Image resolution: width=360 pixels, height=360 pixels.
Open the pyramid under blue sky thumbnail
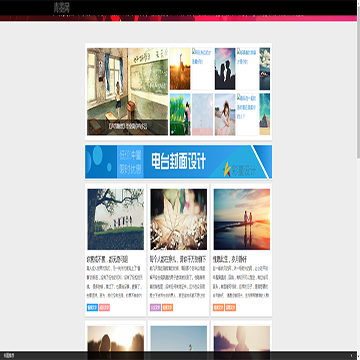[265, 114]
